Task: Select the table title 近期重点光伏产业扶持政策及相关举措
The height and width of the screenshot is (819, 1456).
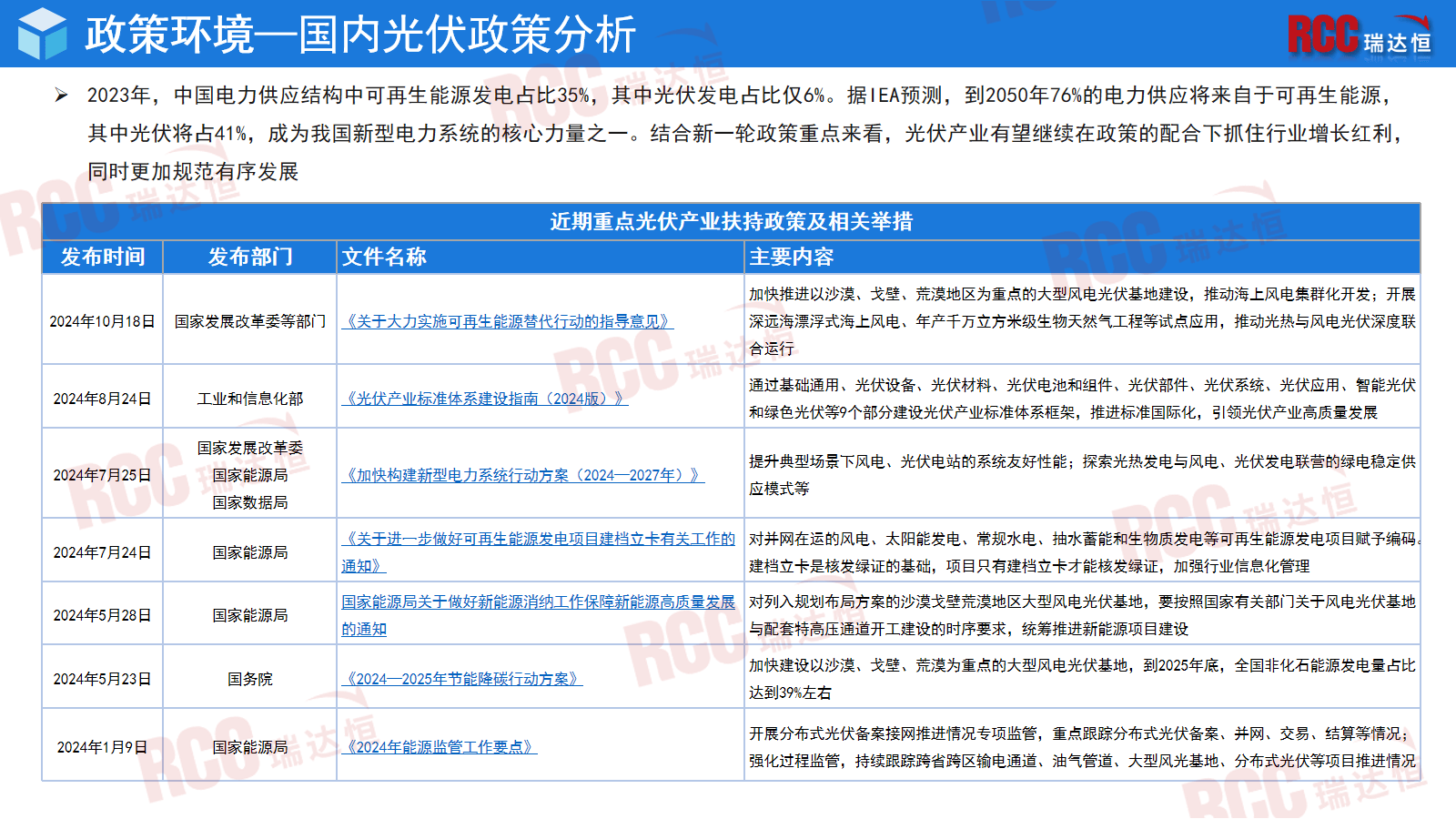Action: 731,222
